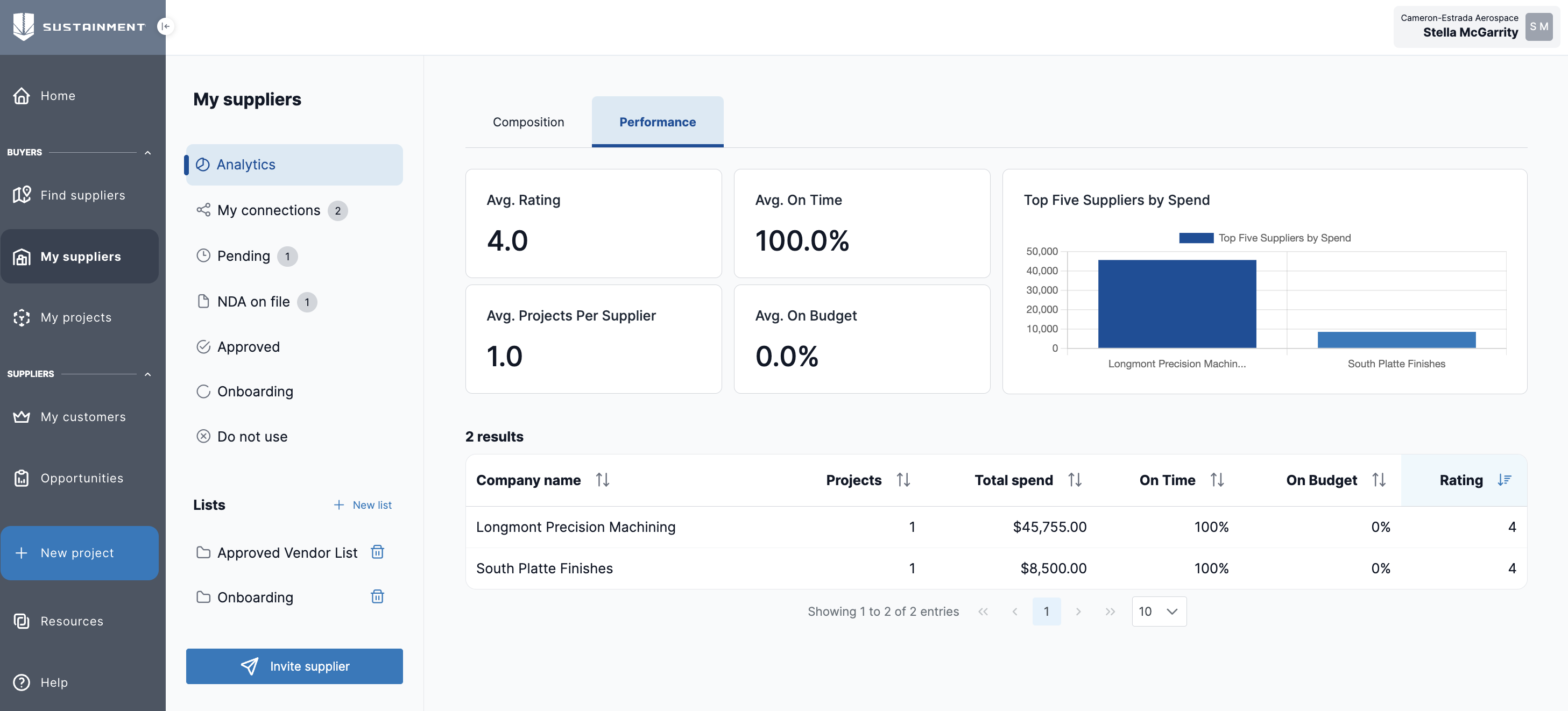
Task: Collapse the BUYERS section
Action: pos(148,153)
